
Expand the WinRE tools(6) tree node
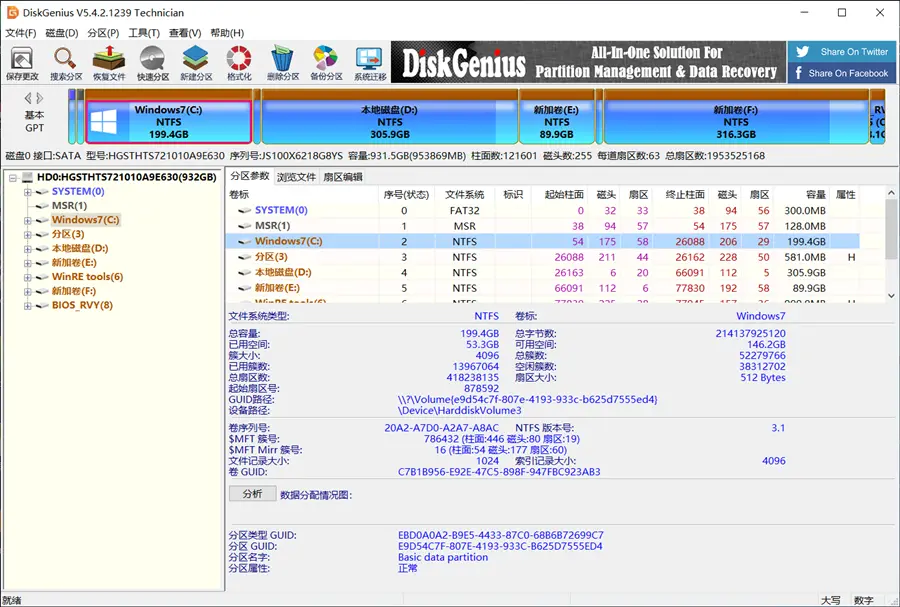click(27, 278)
